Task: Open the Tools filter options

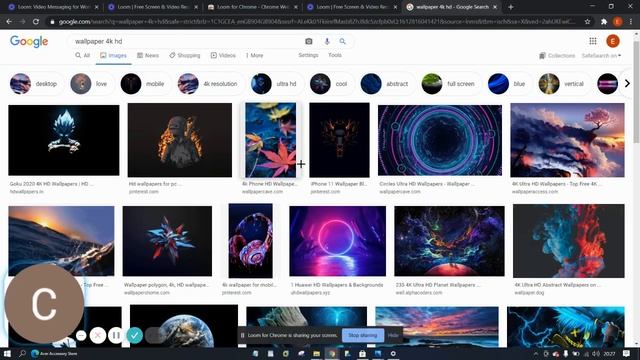Action: pos(335,55)
